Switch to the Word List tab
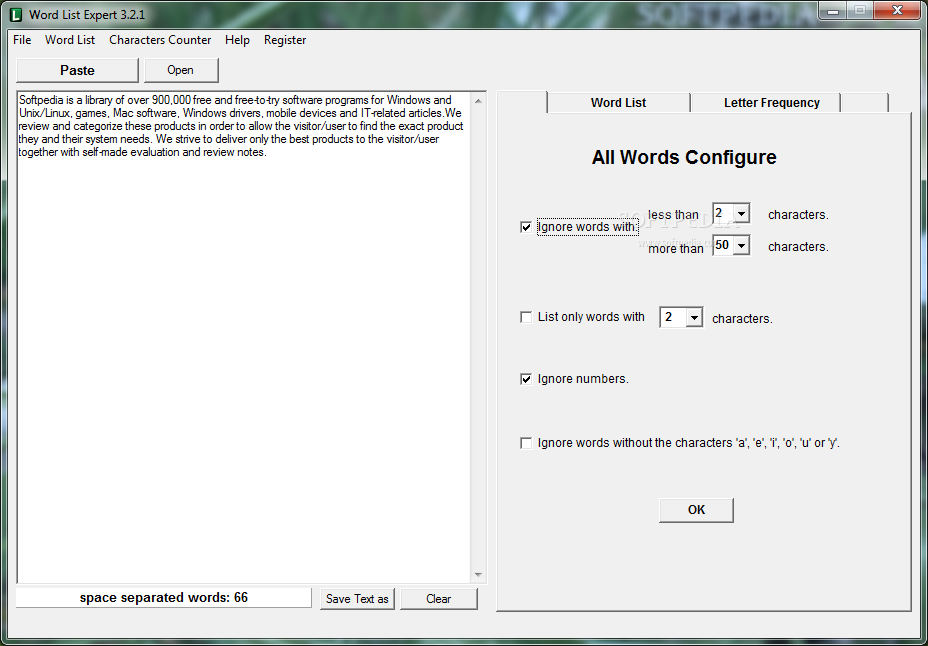Viewport: 928px width, 646px height. [x=618, y=102]
